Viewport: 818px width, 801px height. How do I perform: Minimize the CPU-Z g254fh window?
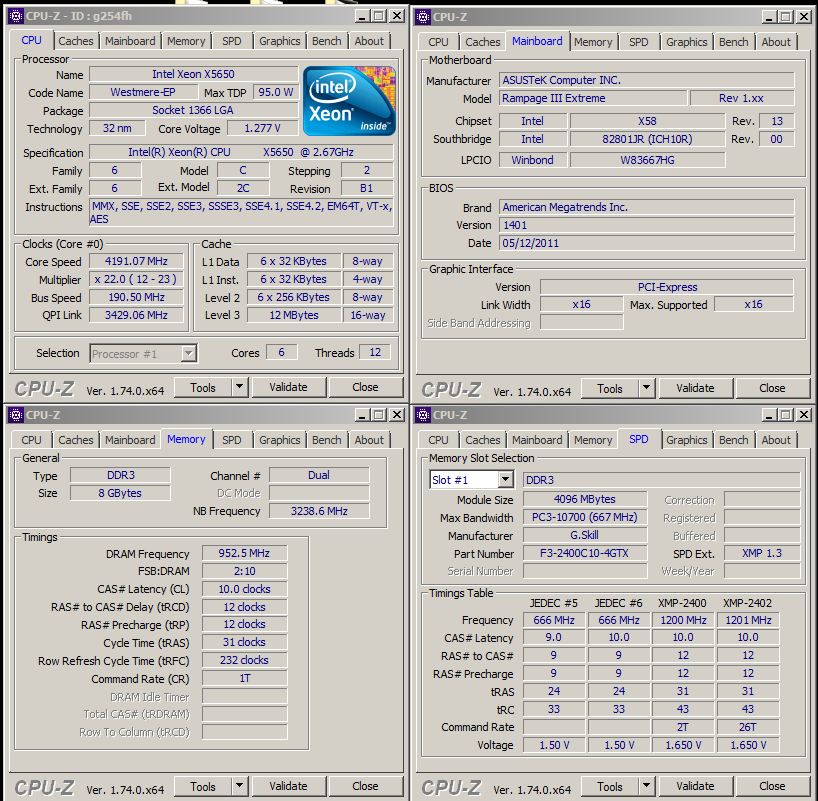[x=362, y=16]
